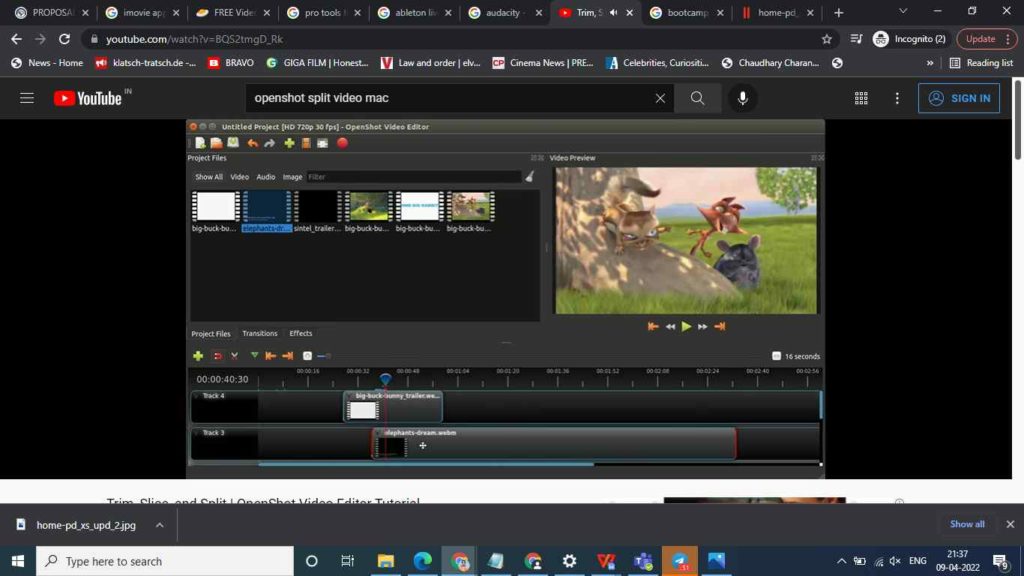Reload the current page
Image resolution: width=1024 pixels, height=576 pixels.
tap(64, 39)
